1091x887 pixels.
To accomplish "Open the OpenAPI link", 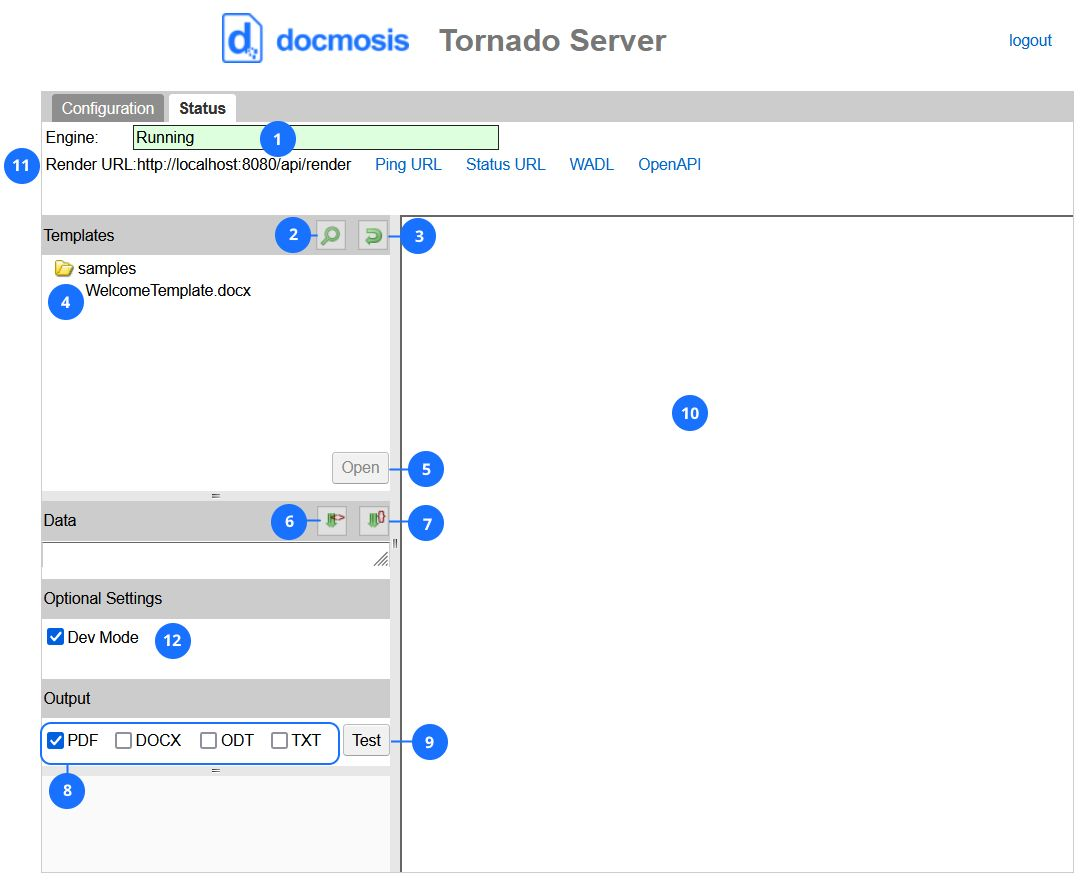I will pyautogui.click(x=669, y=164).
